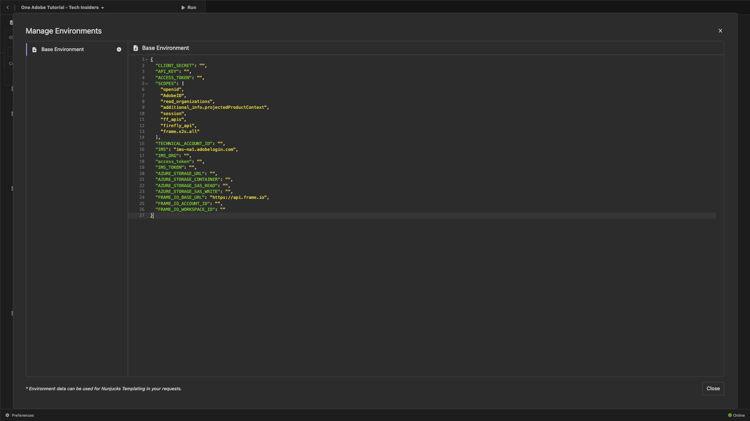Click the closing brace on line 27
The image size is (750, 421).
[x=152, y=216]
